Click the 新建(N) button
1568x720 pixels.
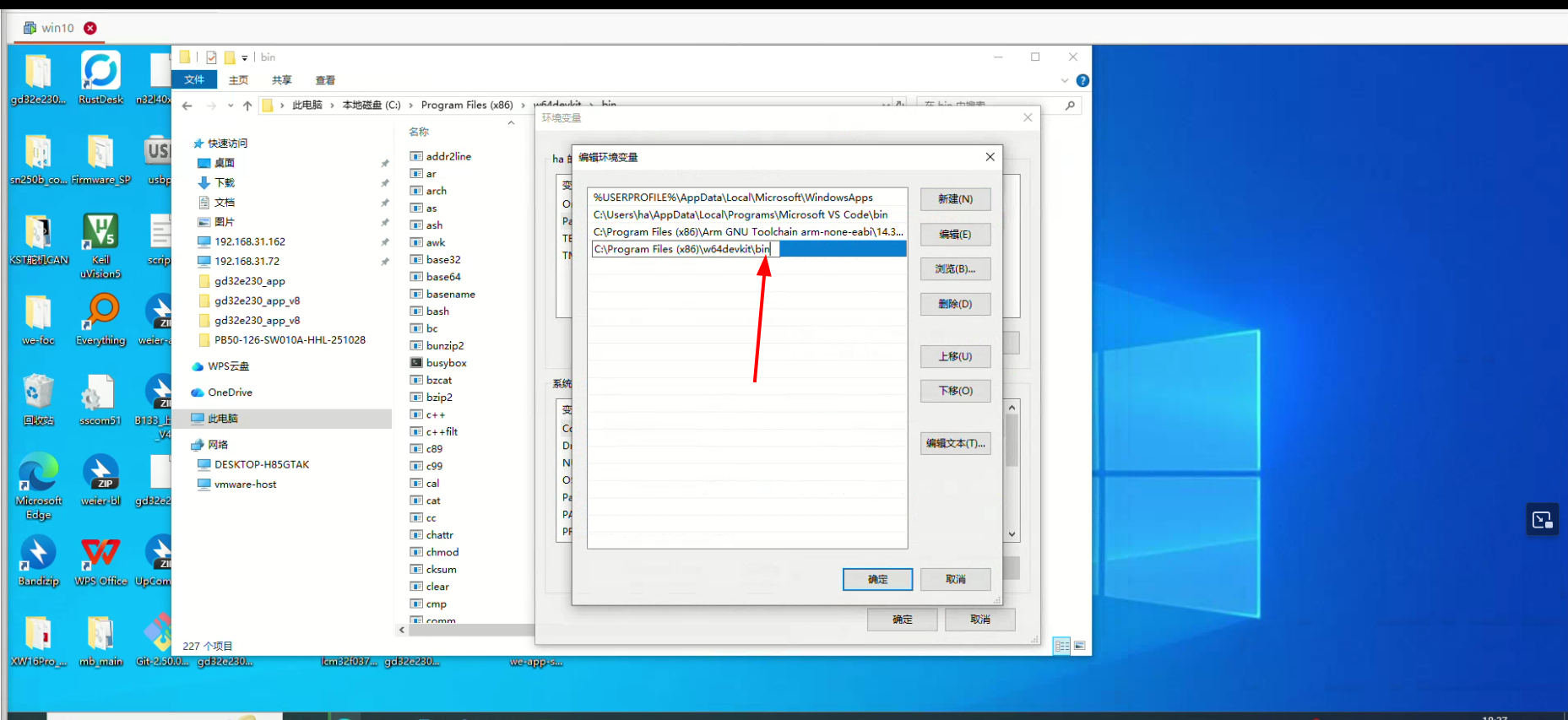(x=955, y=199)
